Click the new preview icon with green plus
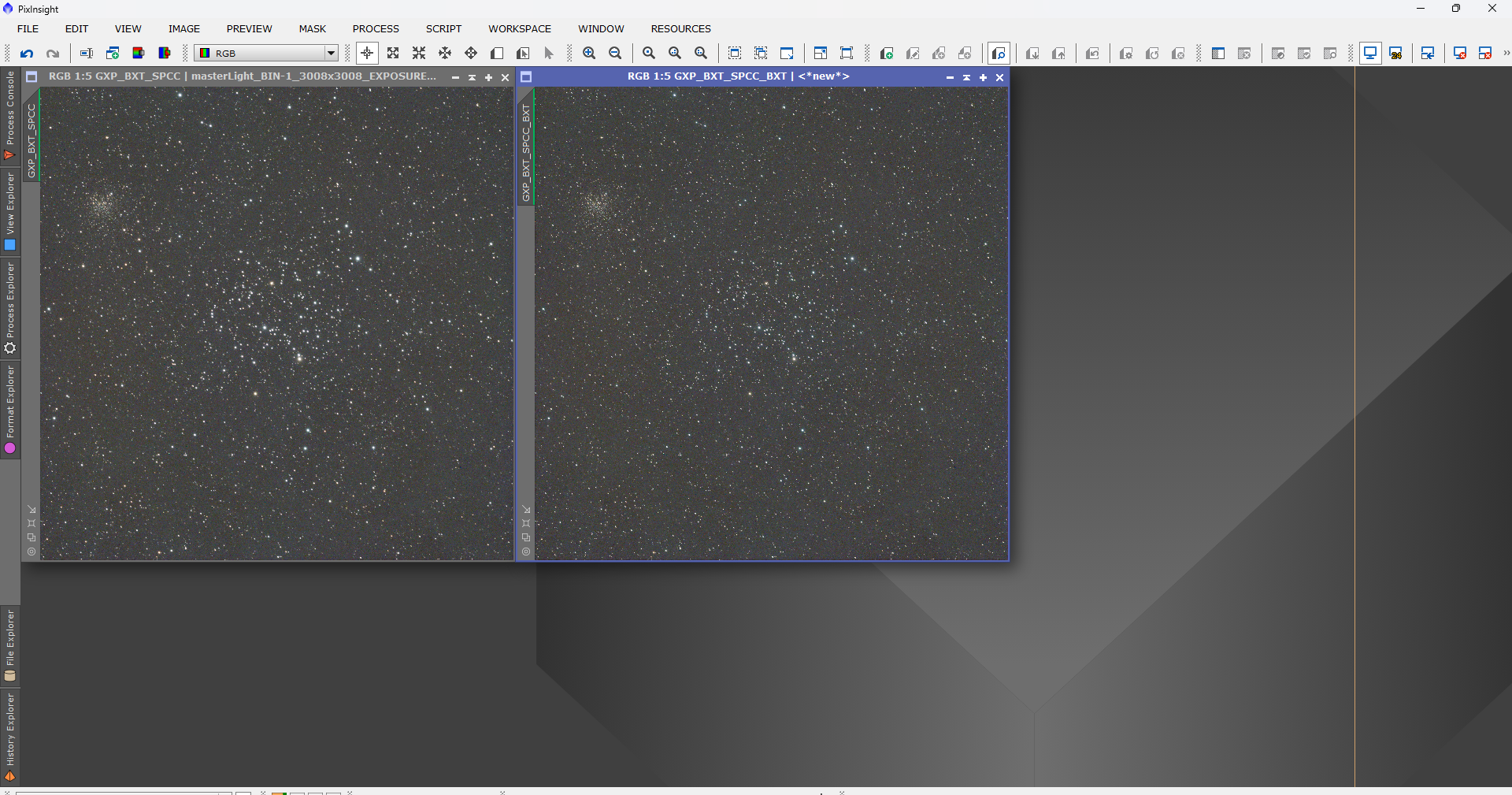Screen dimensions: 1512x795 coord(886,54)
